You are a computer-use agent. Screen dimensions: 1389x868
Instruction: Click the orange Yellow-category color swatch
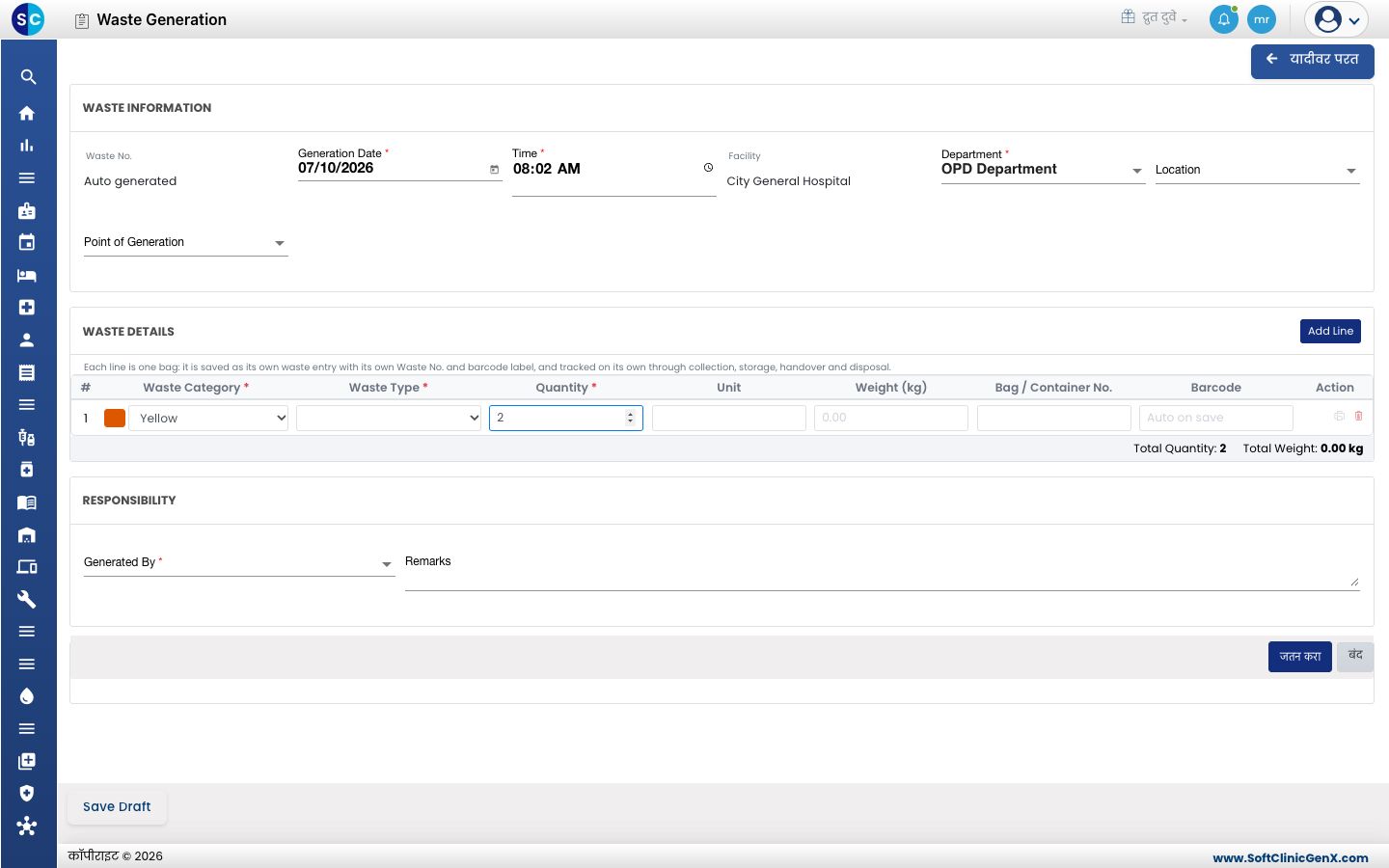tap(115, 418)
